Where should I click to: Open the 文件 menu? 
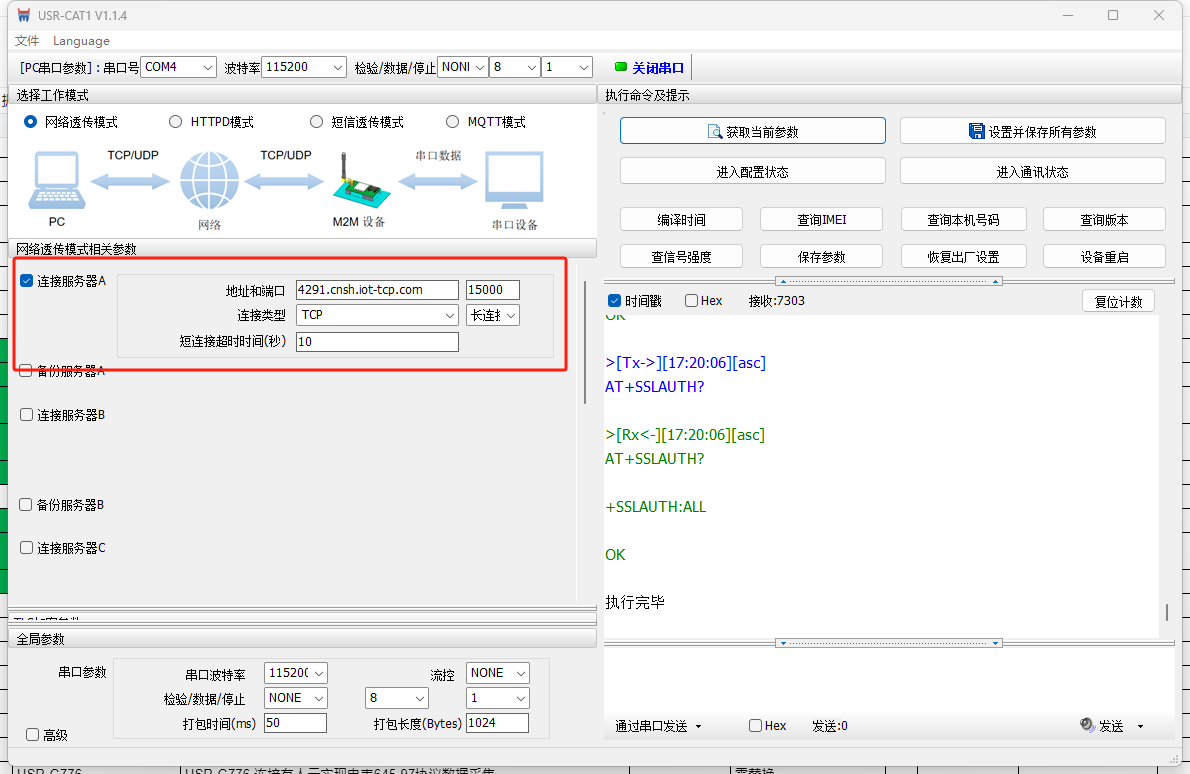[27, 41]
